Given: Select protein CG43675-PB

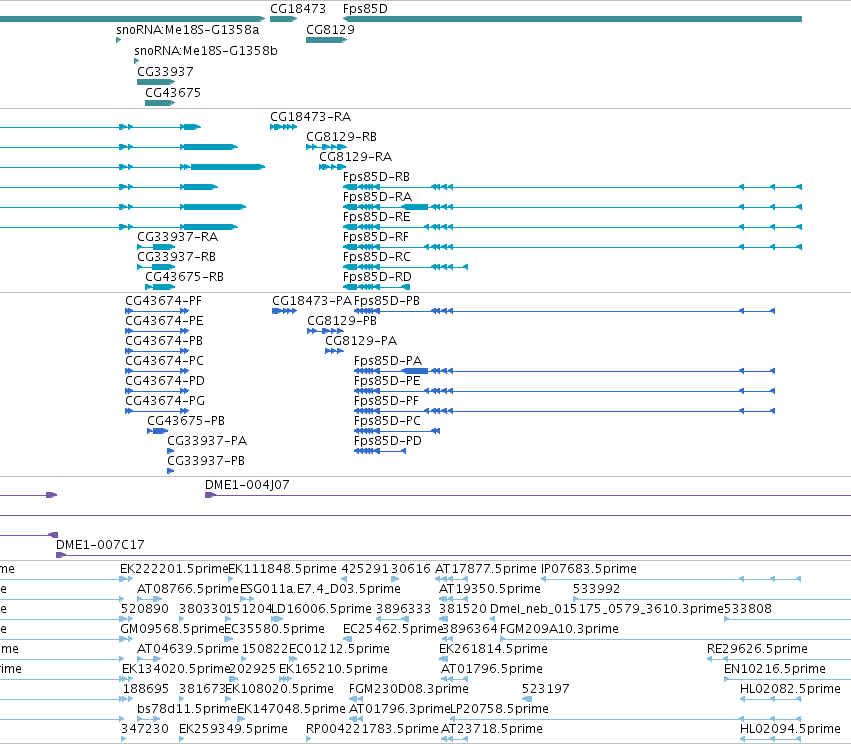Looking at the screenshot, I should pos(186,422).
